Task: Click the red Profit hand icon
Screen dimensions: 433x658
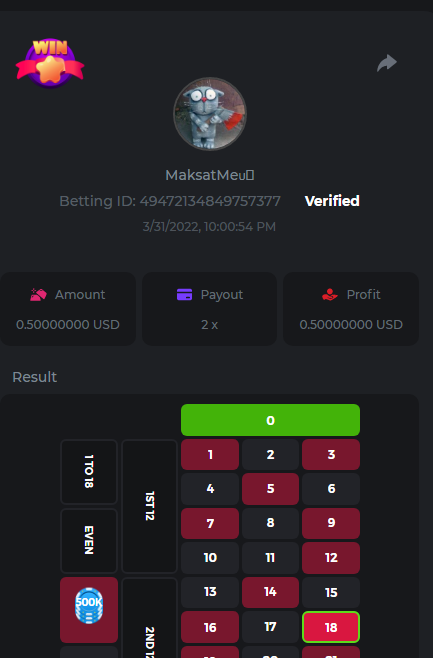Action: click(330, 295)
